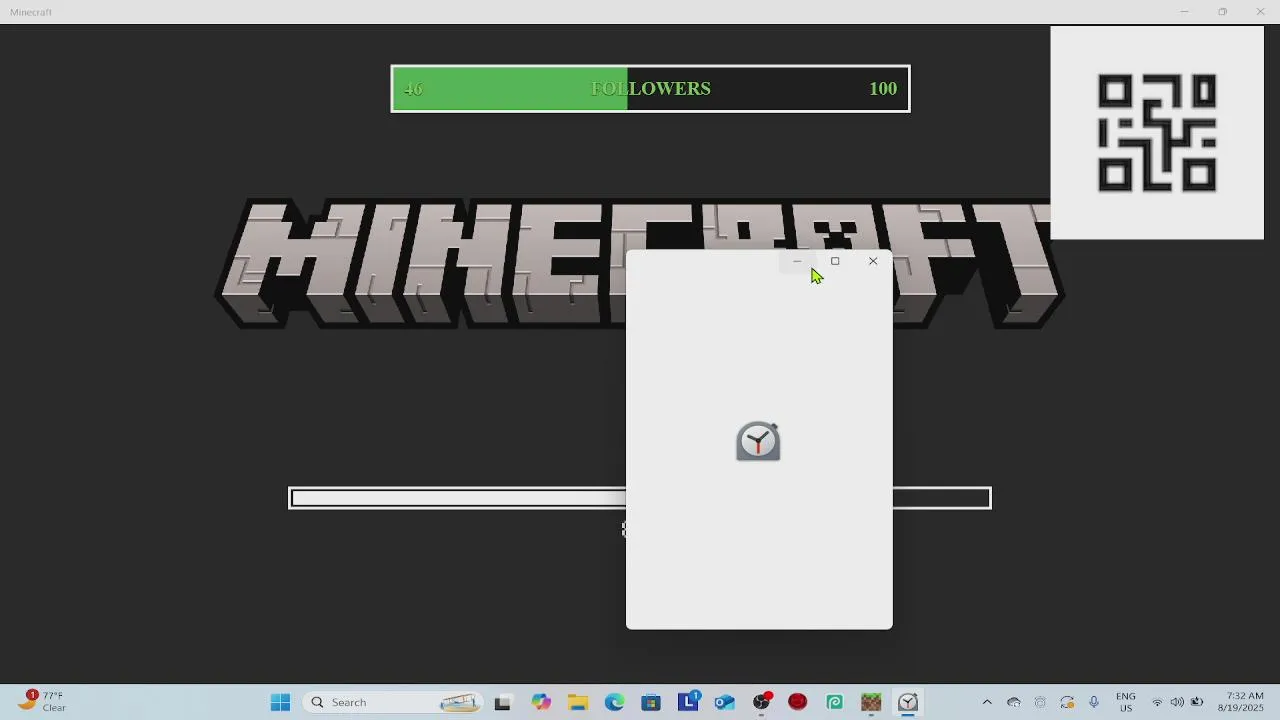Close the Minecraft window
Viewport: 1280px width, 720px height.
click(1260, 12)
